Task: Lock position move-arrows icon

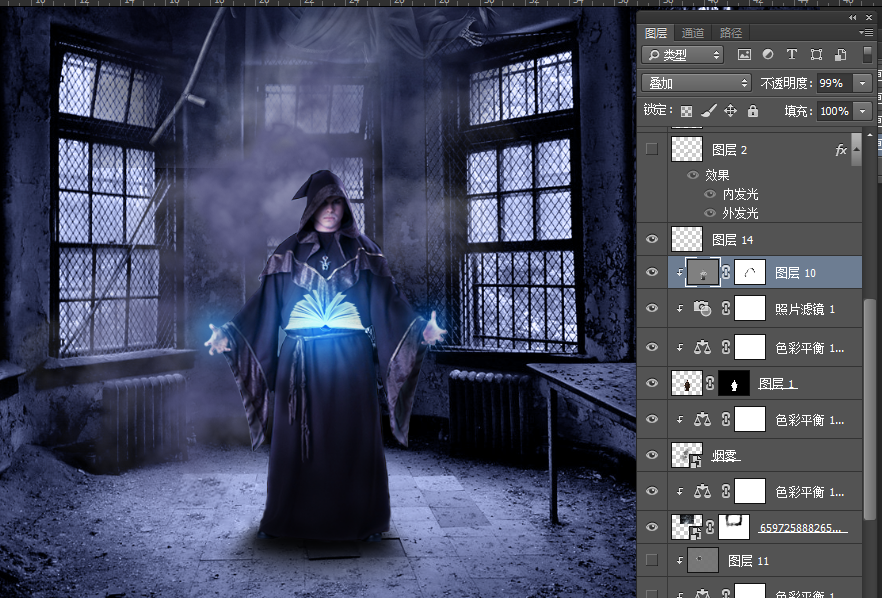Action: 731,111
